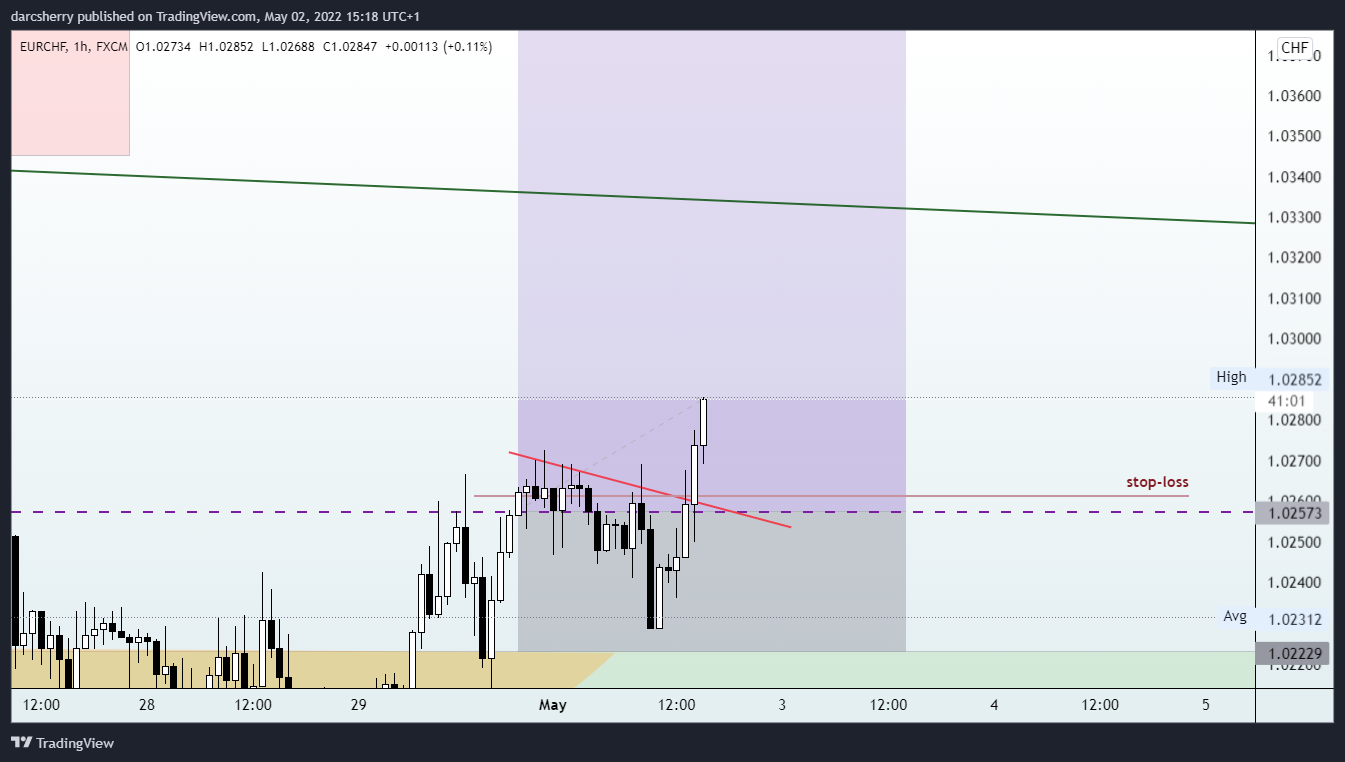Viewport: 1345px width, 762px height.
Task: Select the green descending trendline
Action: click(x=632, y=197)
